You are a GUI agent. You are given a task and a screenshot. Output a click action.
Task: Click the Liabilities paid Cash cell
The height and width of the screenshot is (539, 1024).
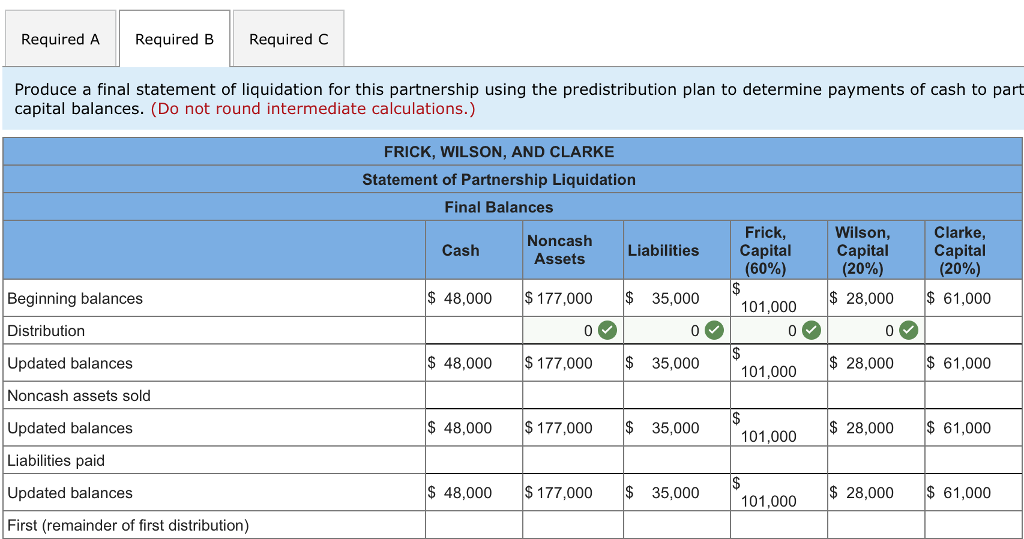point(474,460)
